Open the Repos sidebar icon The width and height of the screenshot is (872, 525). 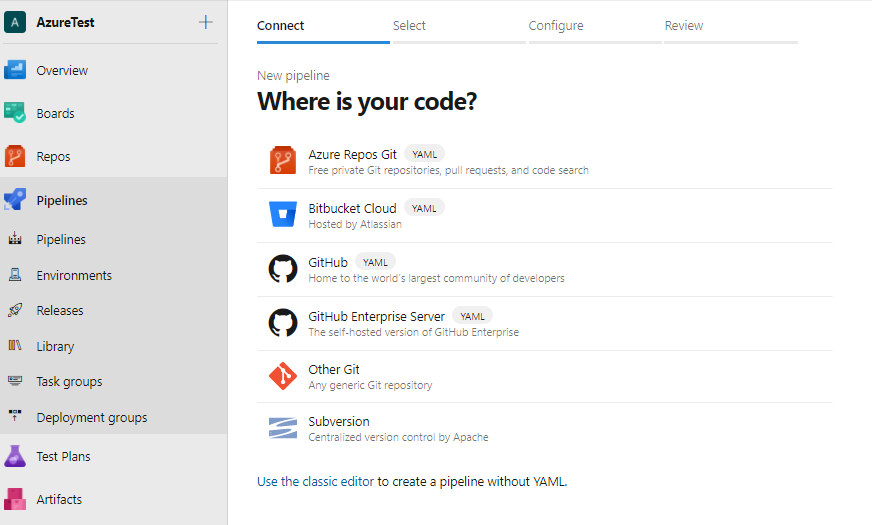point(15,156)
